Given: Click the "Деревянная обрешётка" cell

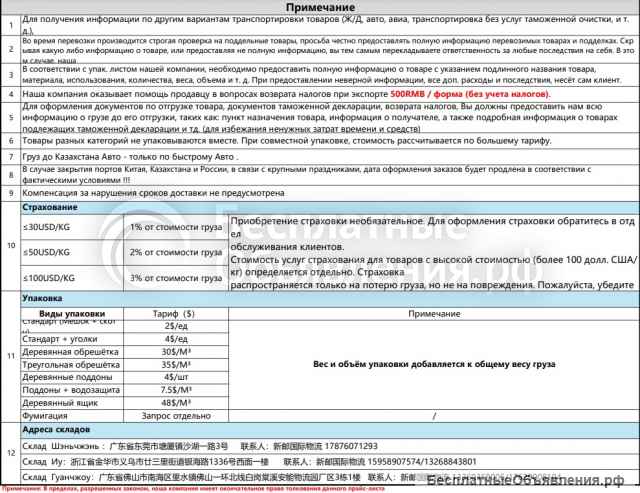Looking at the screenshot, I should [x=69, y=353].
